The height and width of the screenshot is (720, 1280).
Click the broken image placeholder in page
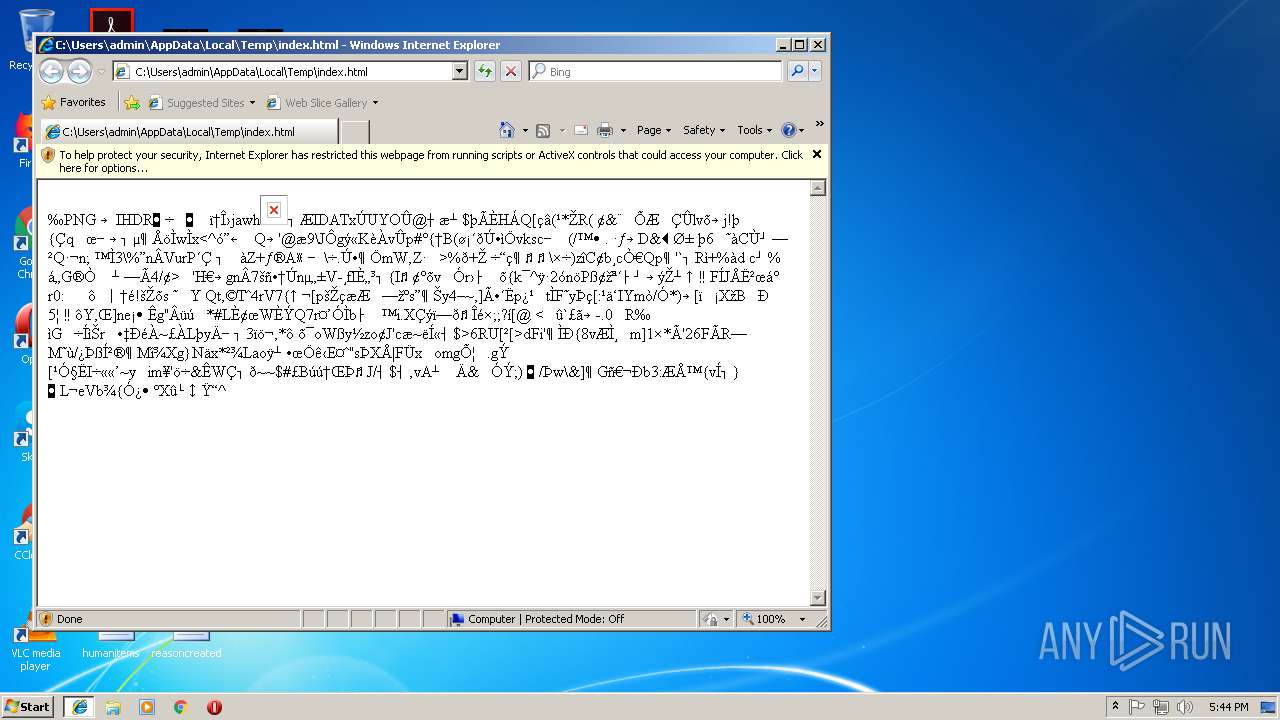point(273,210)
